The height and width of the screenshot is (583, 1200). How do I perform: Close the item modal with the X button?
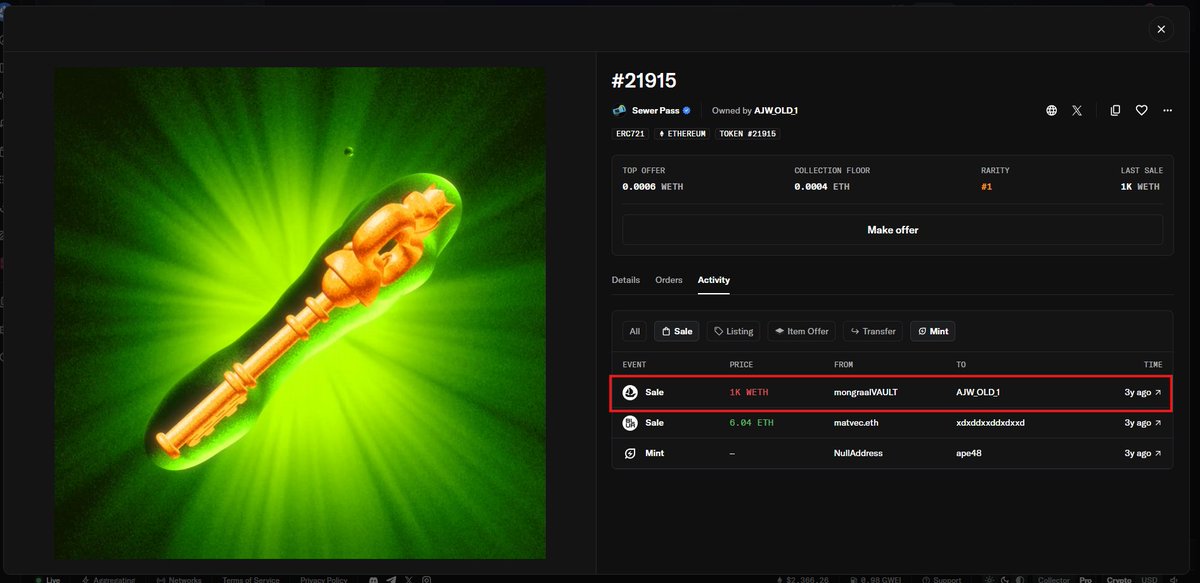point(1161,30)
